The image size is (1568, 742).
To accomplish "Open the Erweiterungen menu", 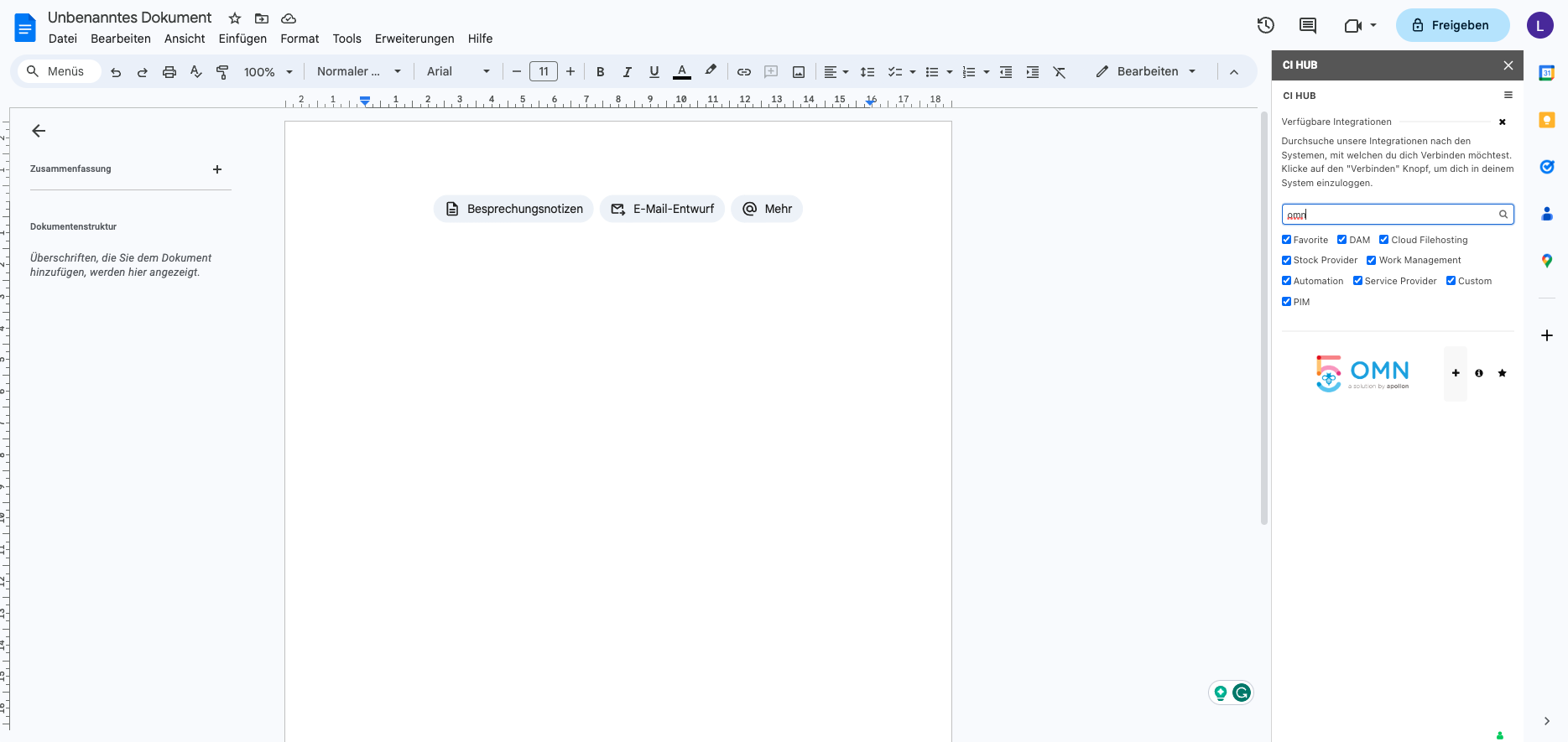I will 414,39.
